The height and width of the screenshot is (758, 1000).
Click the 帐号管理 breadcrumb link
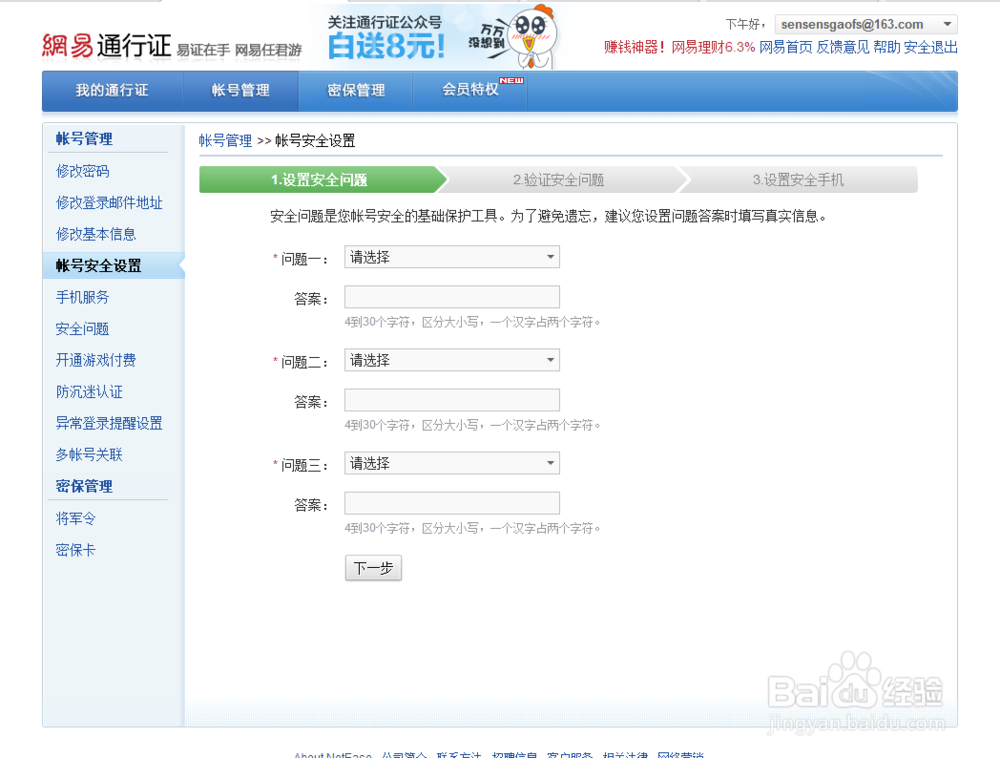point(225,140)
